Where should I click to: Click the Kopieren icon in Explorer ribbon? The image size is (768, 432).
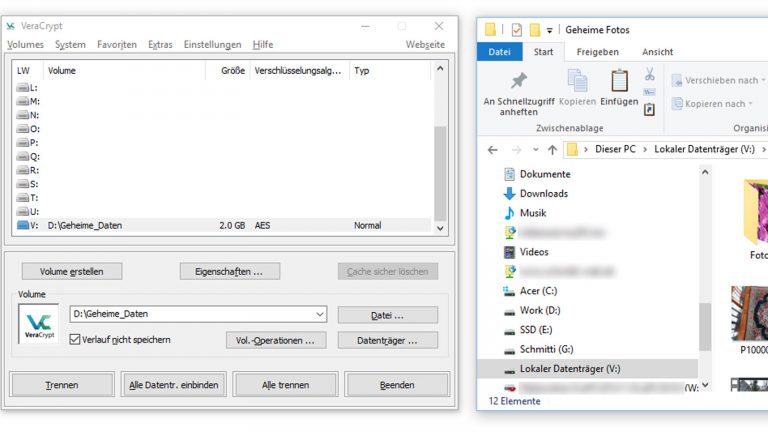coord(577,81)
